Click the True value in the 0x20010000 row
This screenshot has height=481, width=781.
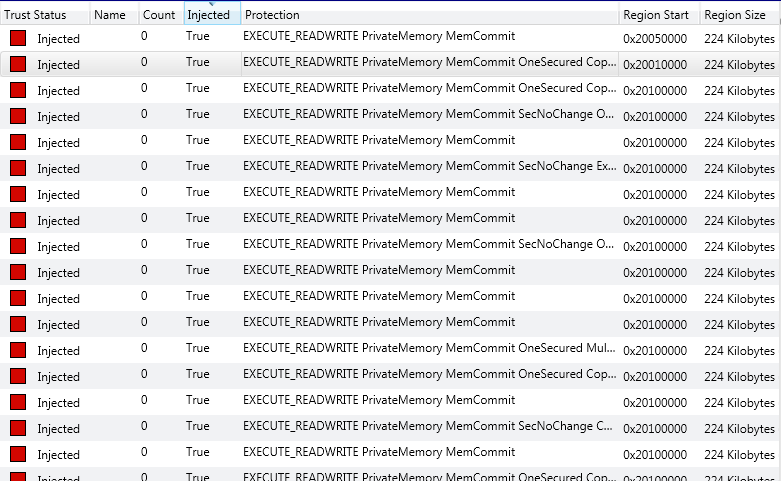pos(198,62)
